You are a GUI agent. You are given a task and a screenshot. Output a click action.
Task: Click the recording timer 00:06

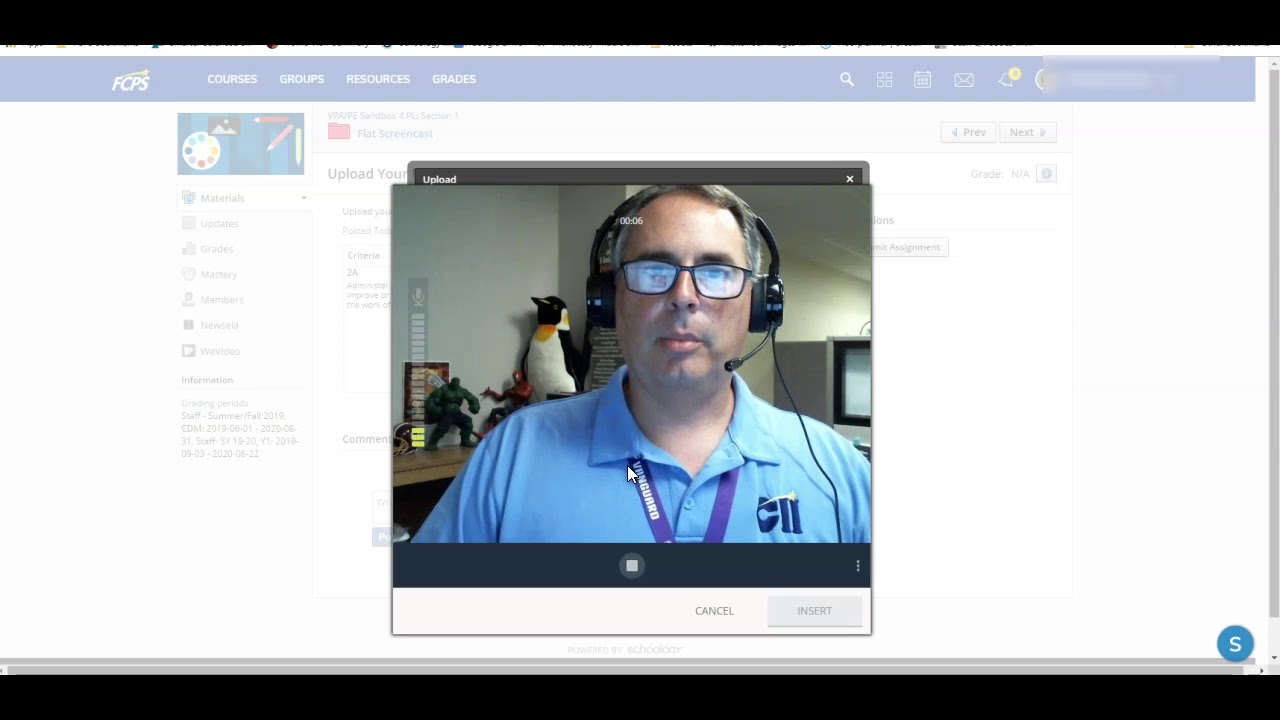point(631,221)
